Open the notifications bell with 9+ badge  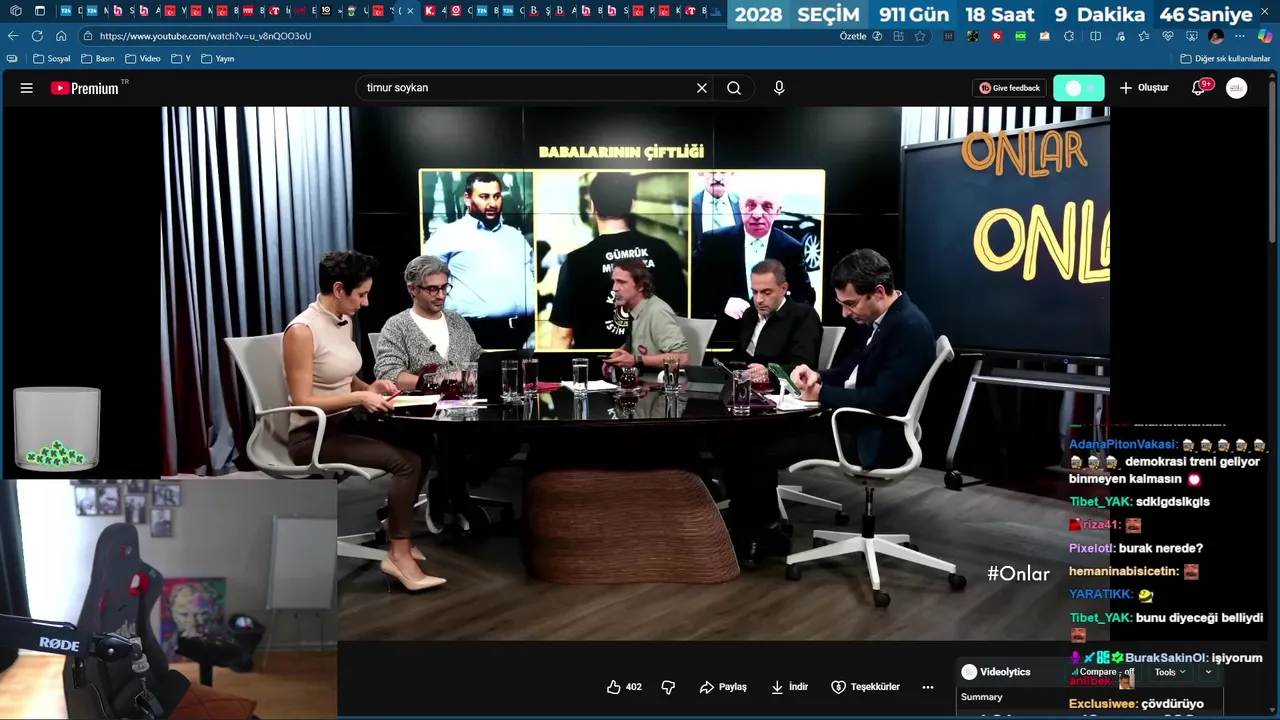[1198, 88]
